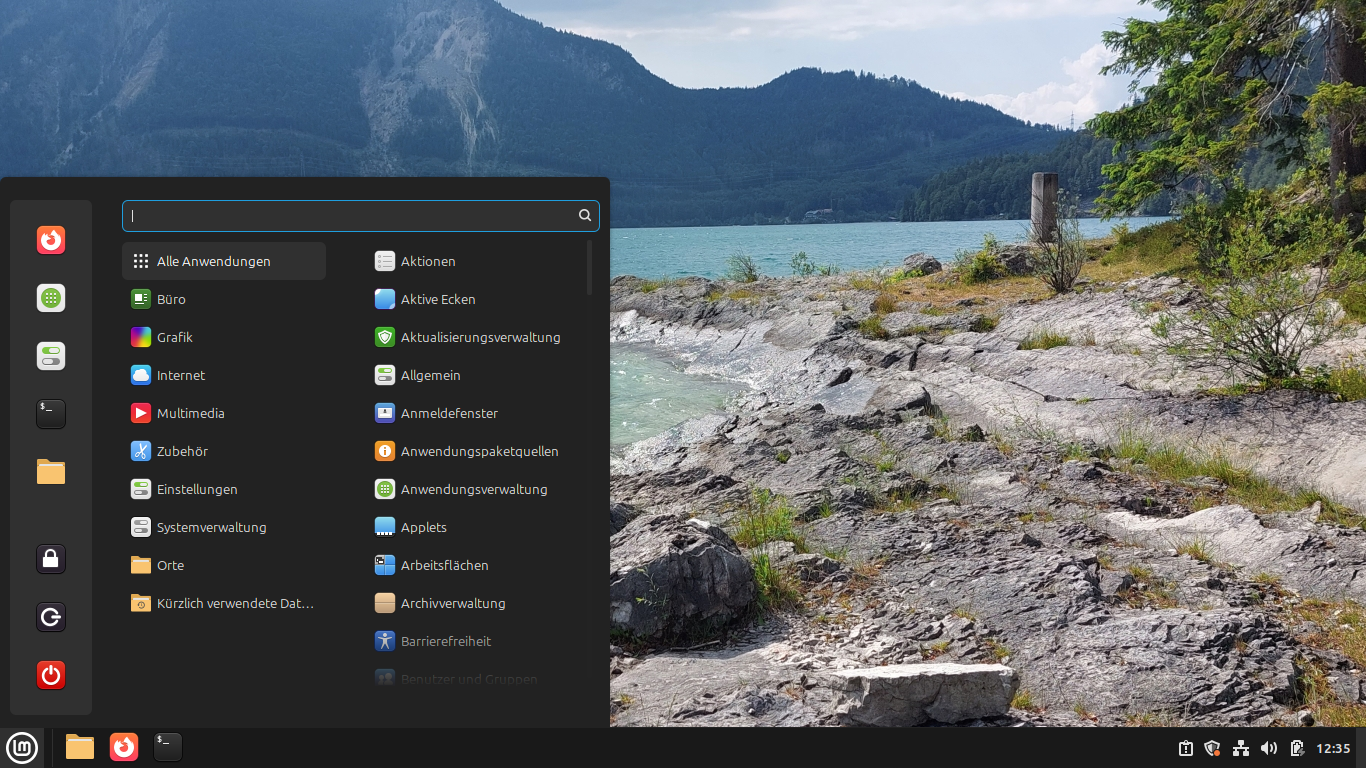Open Allgemein settings entry
The width and height of the screenshot is (1366, 768).
click(x=475, y=375)
